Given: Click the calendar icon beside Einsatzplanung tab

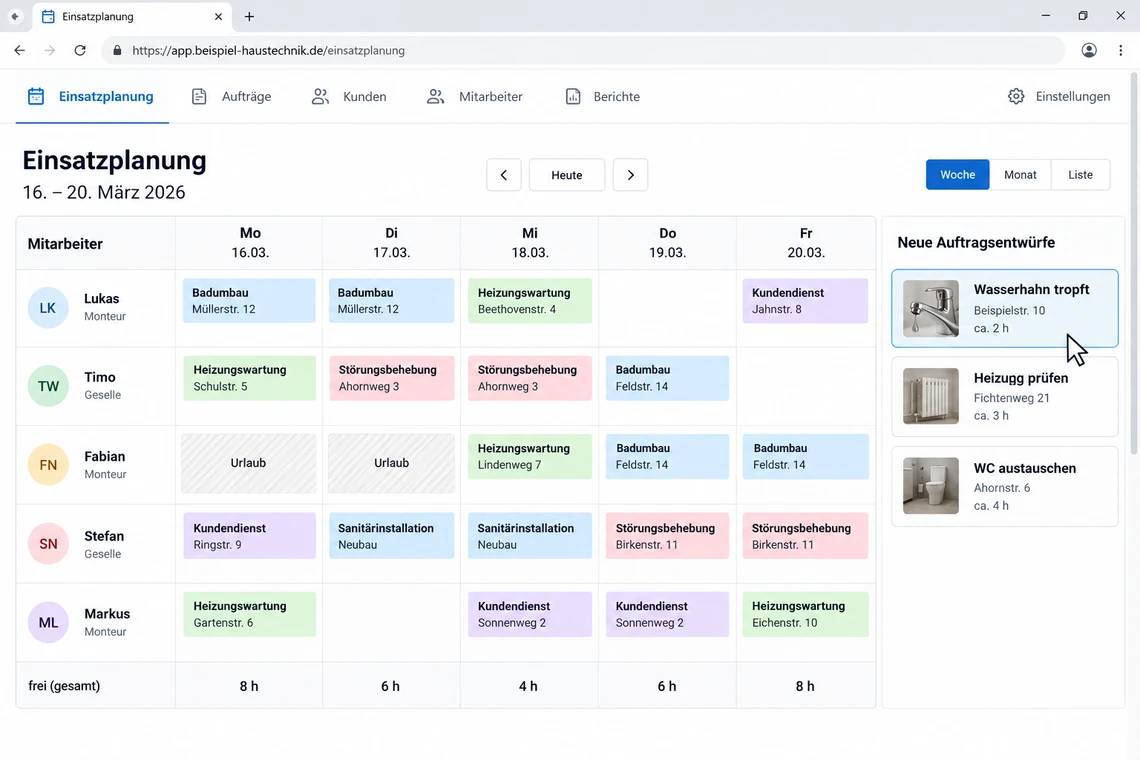Looking at the screenshot, I should tap(36, 96).
